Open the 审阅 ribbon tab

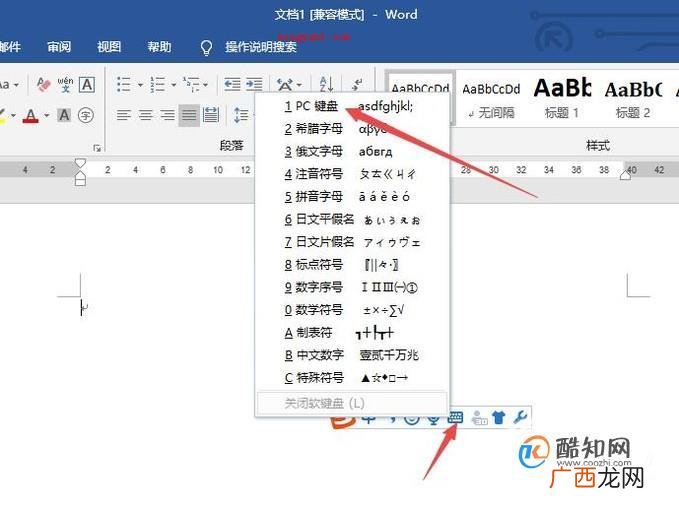pyautogui.click(x=59, y=46)
